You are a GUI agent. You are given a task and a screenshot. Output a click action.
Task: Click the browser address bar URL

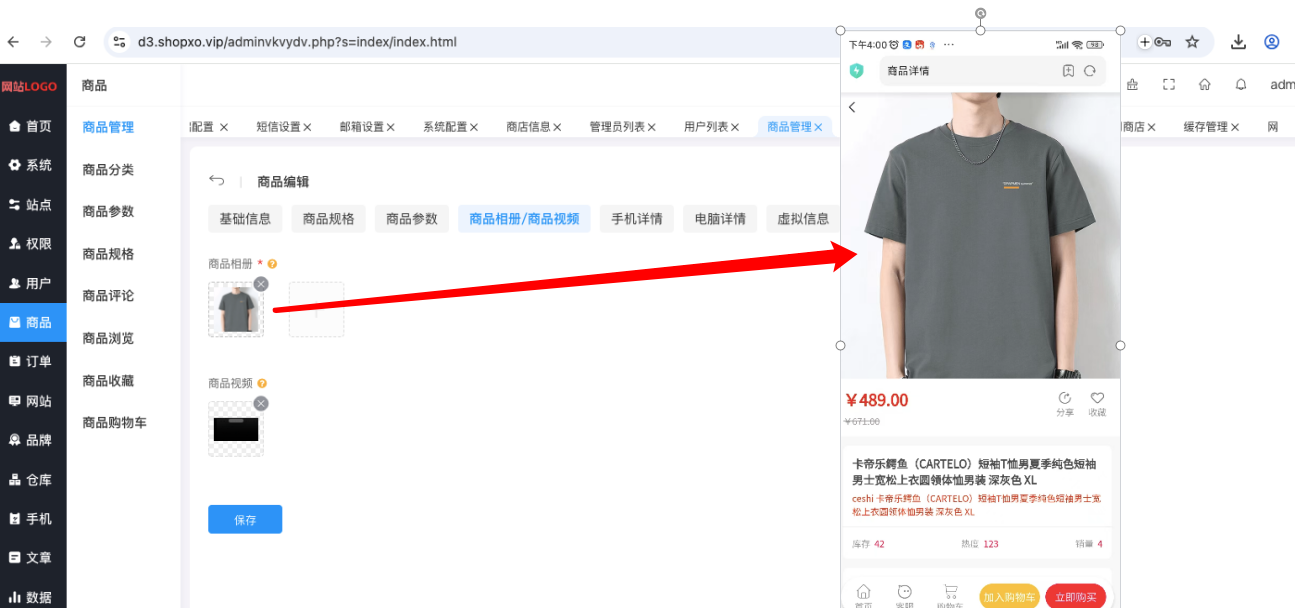297,42
